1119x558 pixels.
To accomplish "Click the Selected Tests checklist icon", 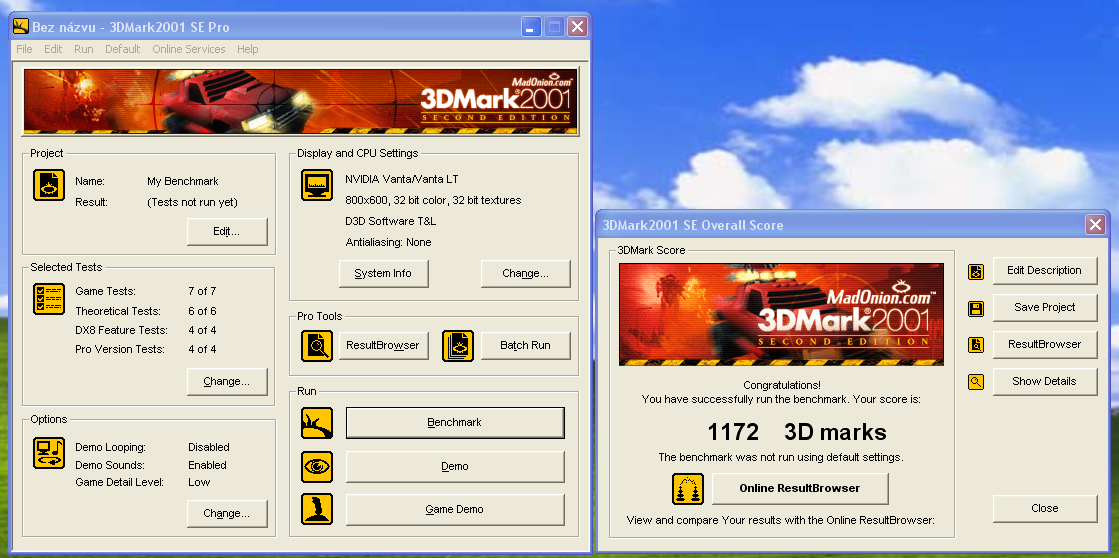I will click(49, 298).
